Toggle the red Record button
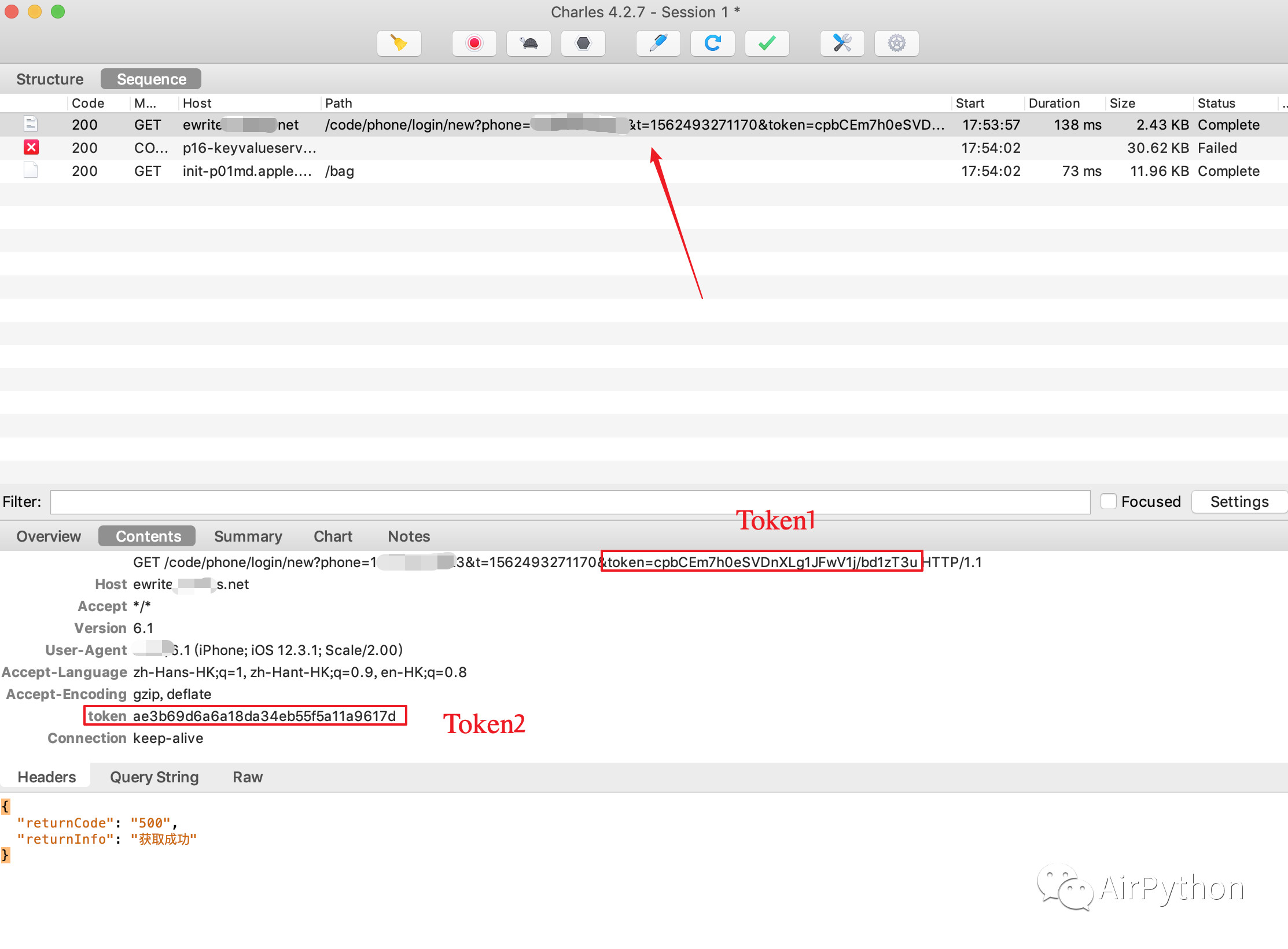 point(474,43)
